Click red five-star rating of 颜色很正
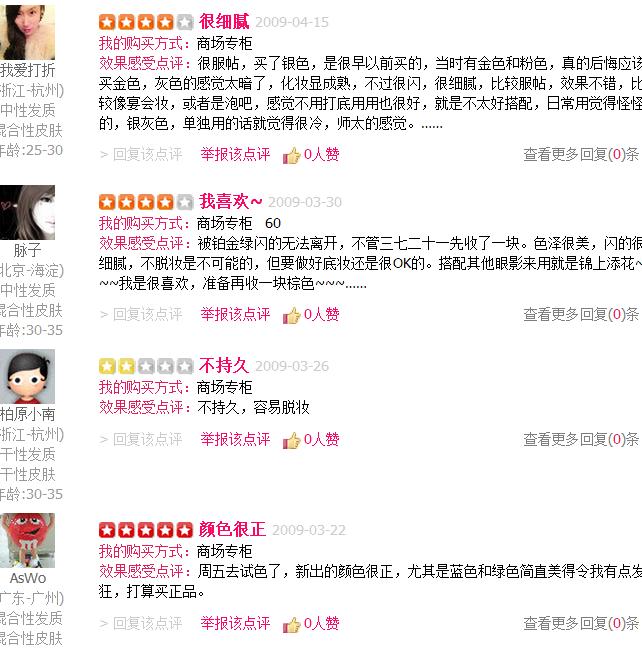This screenshot has height=651, width=642. [x=146, y=530]
